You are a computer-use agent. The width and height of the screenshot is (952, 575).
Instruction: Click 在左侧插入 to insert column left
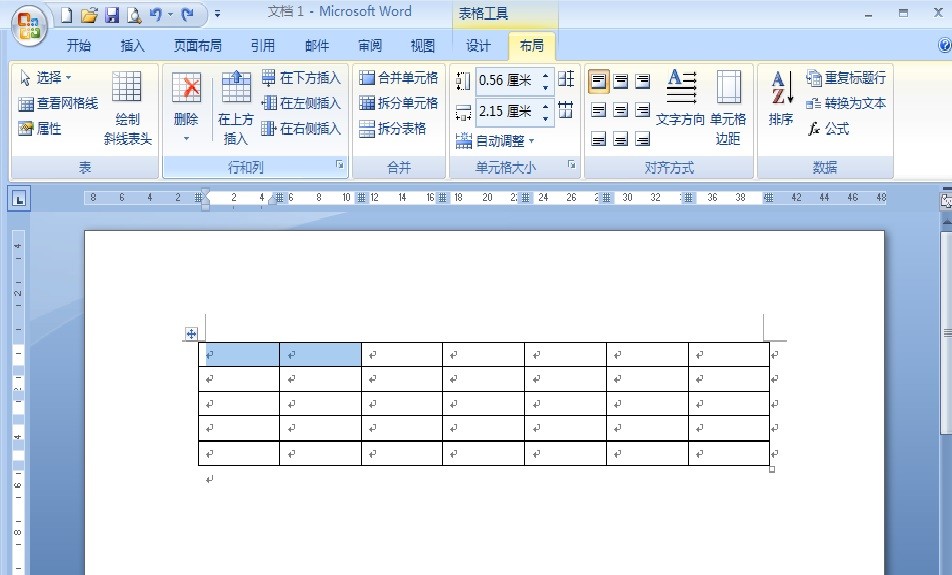[301, 103]
